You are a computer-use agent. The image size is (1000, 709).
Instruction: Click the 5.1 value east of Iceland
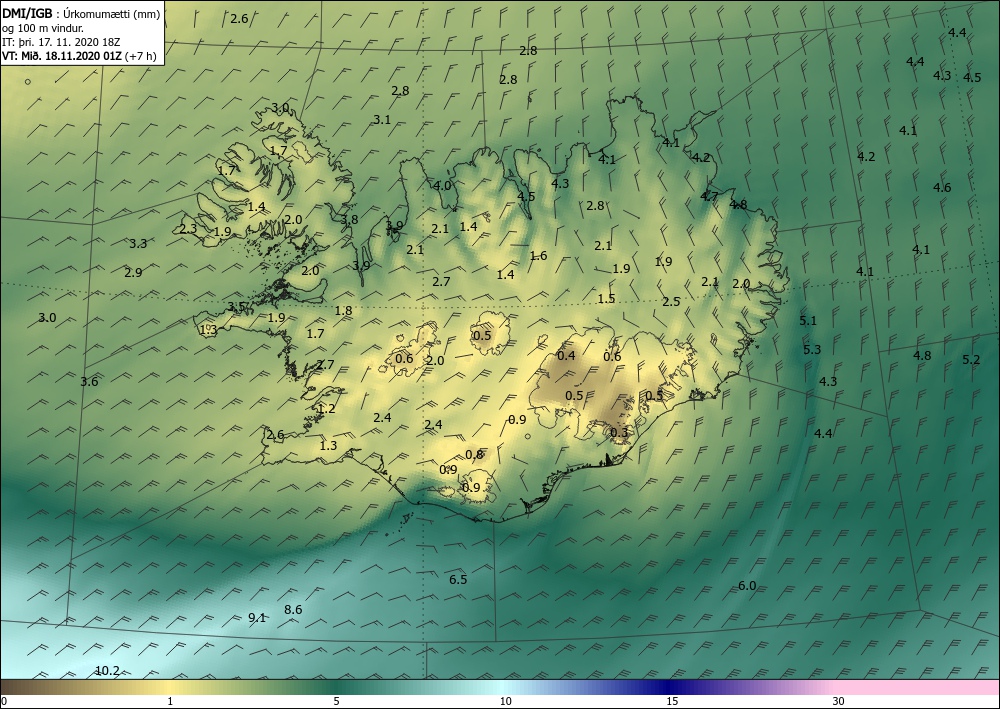tap(808, 320)
